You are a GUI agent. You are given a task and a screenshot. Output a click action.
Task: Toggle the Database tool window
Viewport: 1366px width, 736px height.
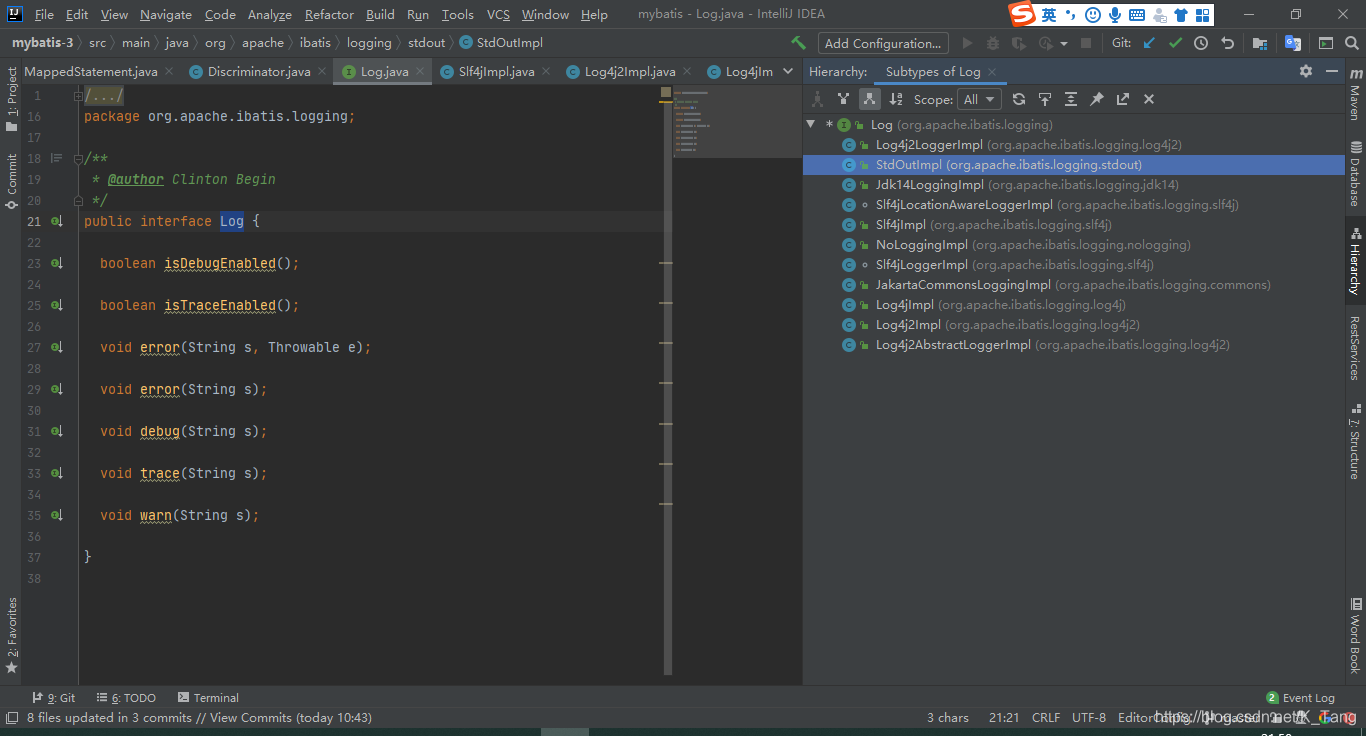pos(1355,174)
